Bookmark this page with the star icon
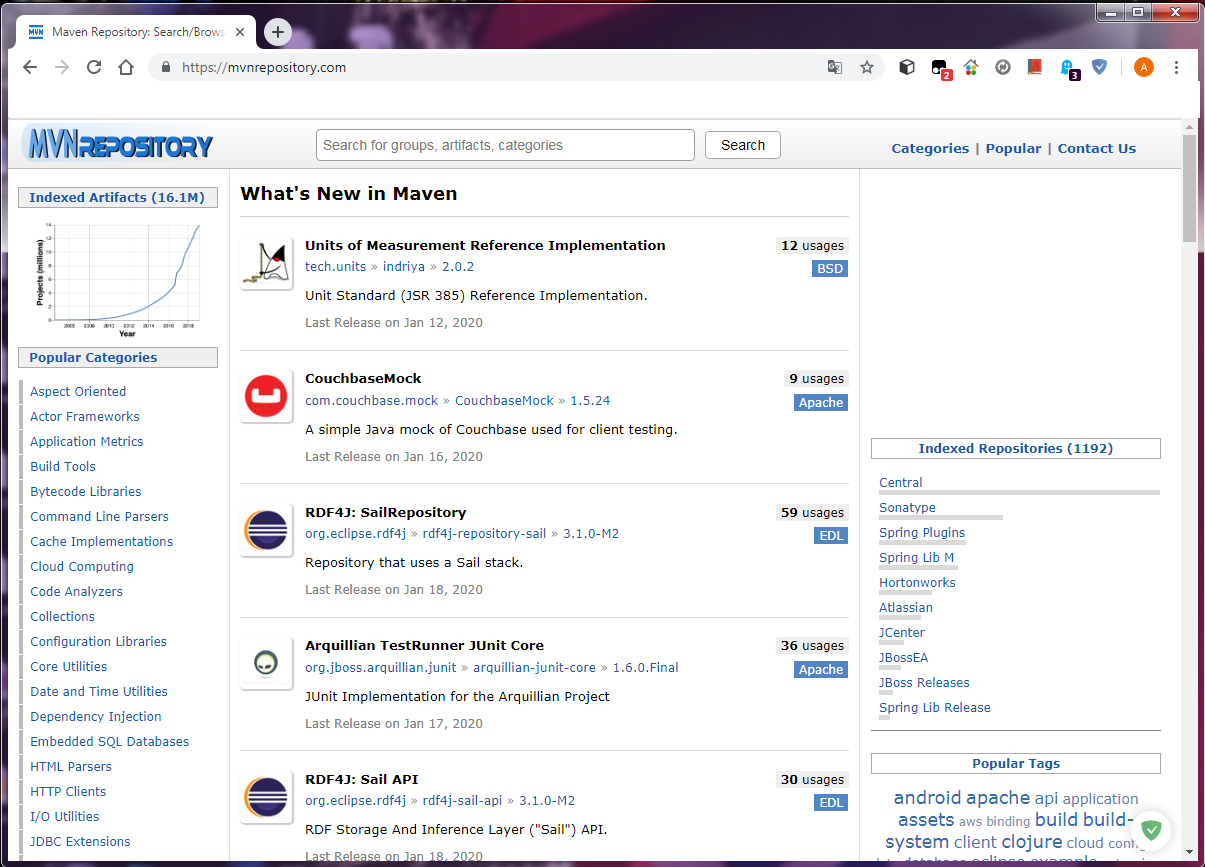 [x=867, y=67]
